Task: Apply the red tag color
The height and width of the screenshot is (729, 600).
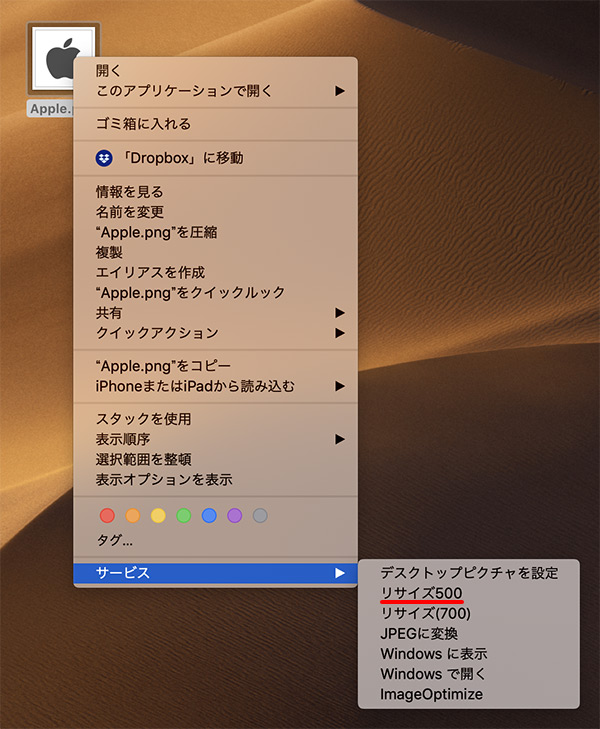Action: (x=107, y=516)
